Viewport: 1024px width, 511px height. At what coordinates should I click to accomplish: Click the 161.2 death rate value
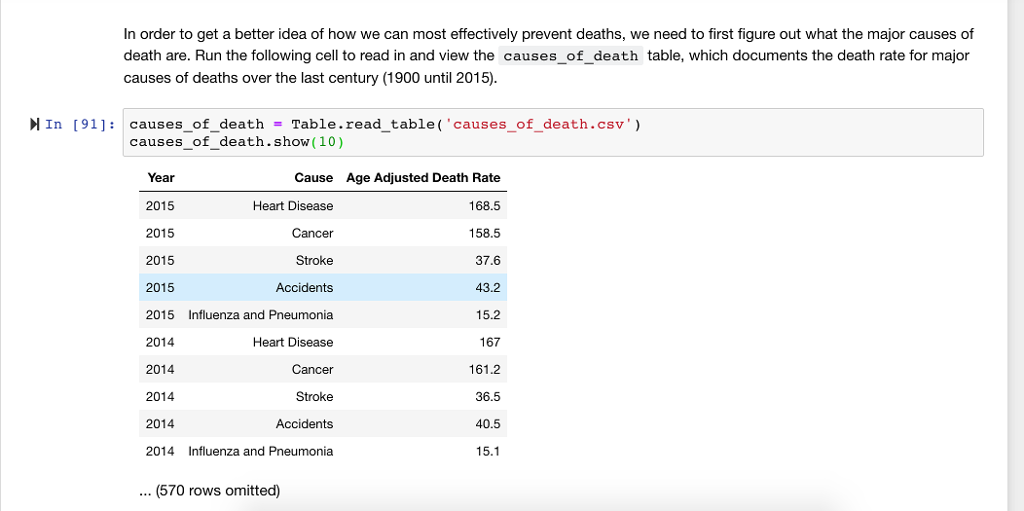(x=485, y=370)
